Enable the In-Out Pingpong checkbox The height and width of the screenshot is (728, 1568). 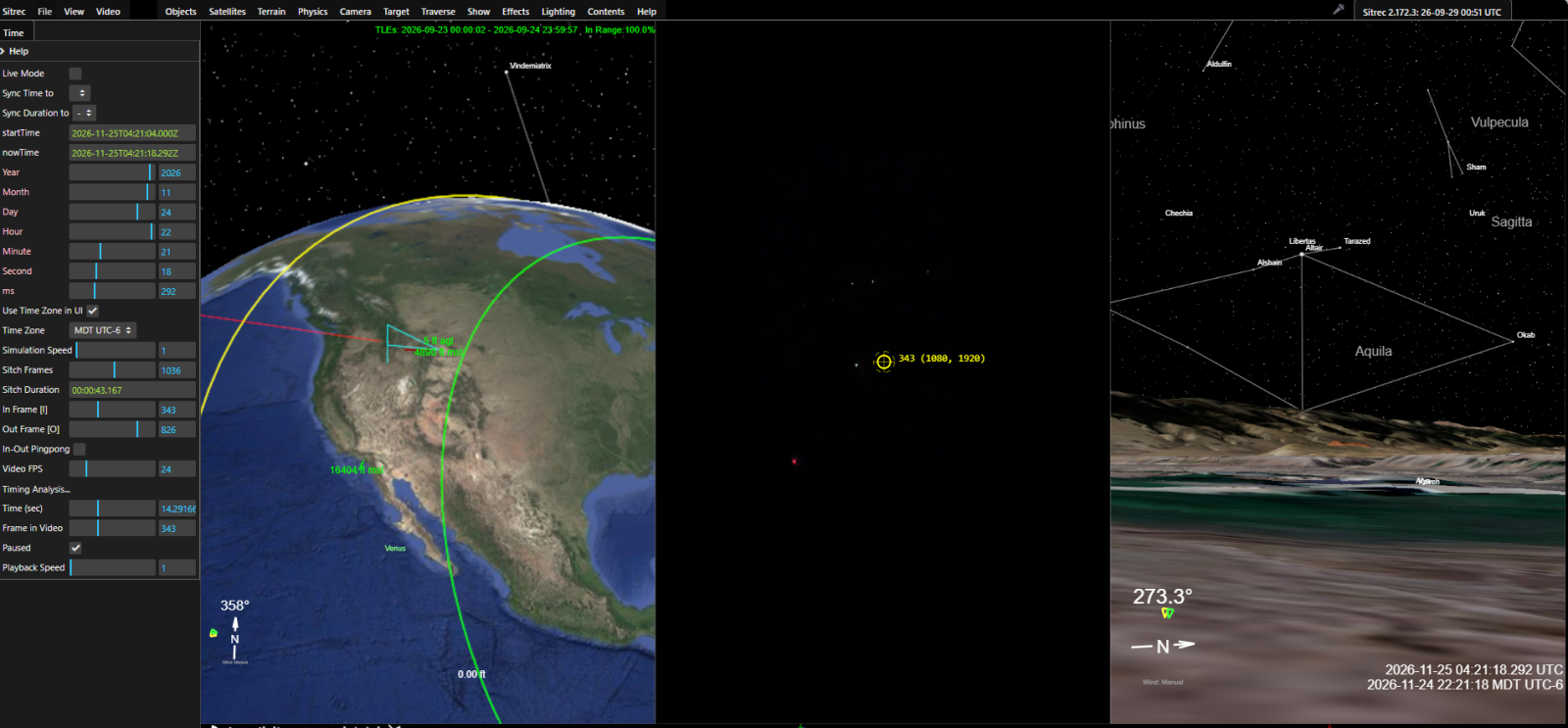coord(79,449)
